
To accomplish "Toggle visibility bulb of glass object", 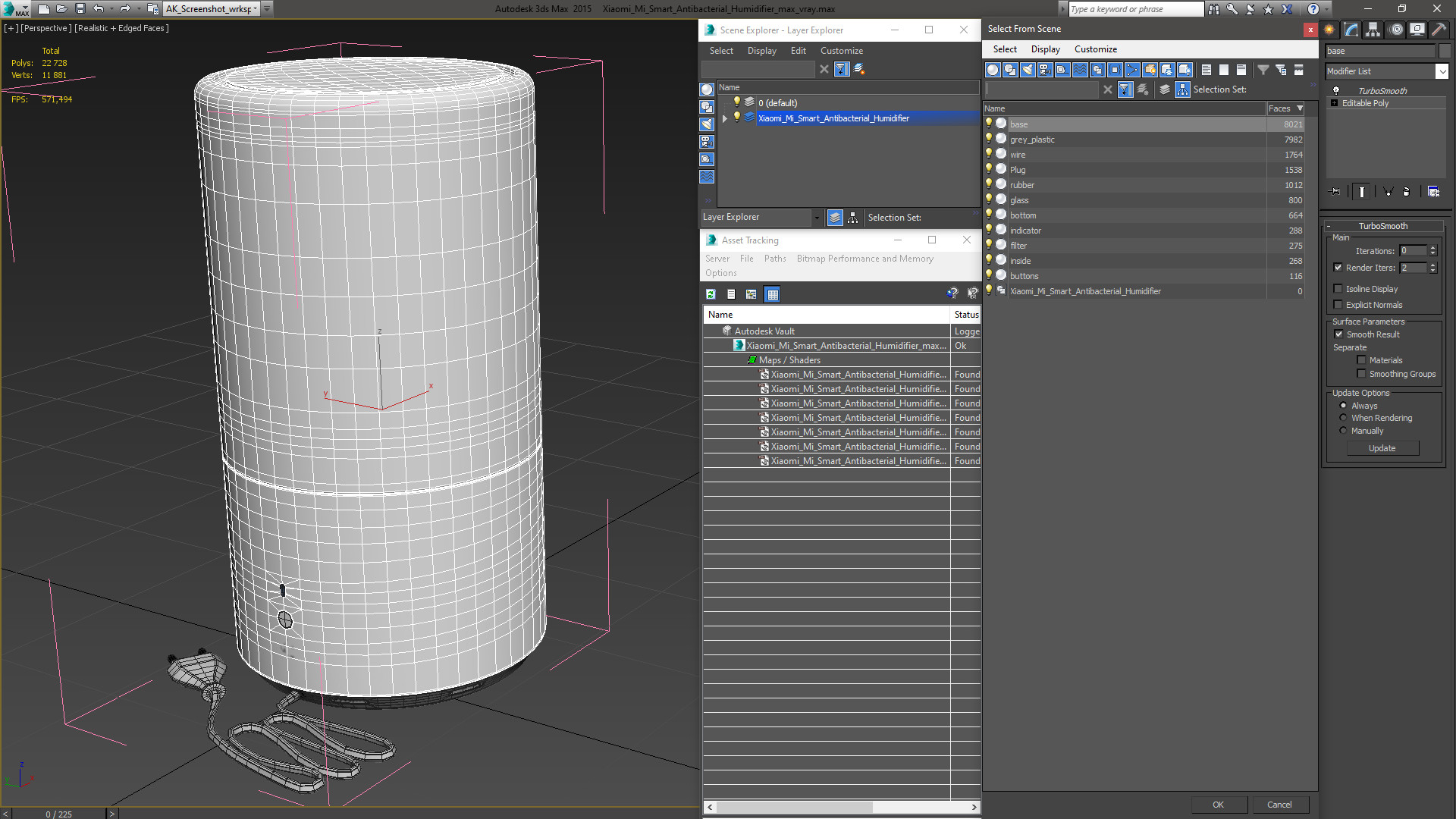I will tap(989, 199).
